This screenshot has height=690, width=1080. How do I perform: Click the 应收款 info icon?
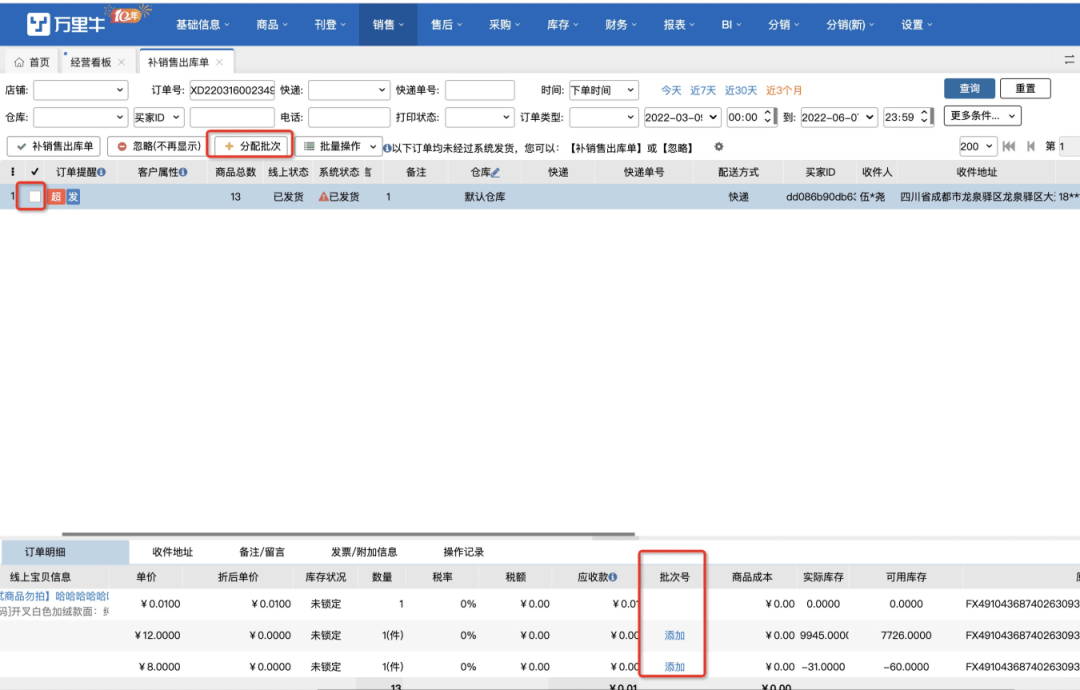[613, 577]
